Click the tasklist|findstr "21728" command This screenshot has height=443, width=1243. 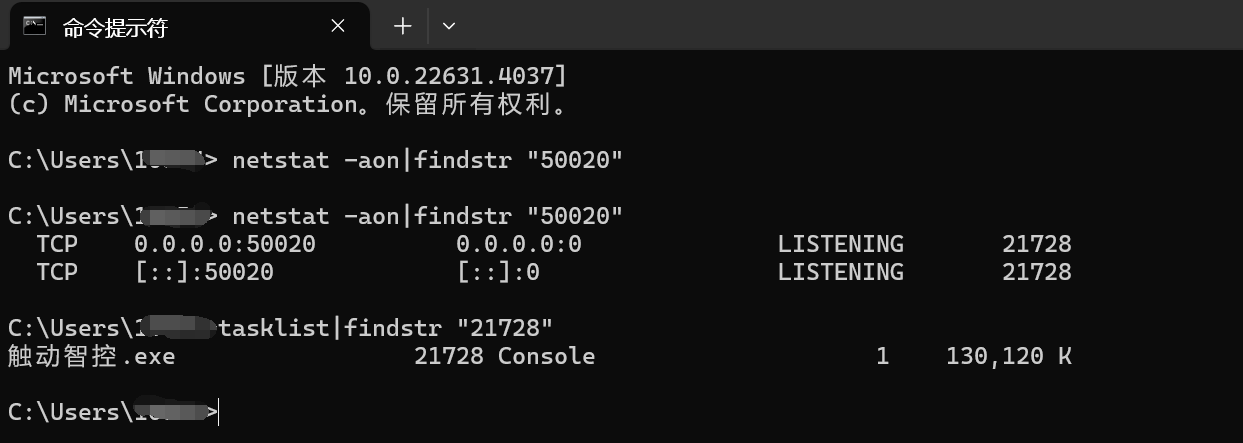(386, 328)
